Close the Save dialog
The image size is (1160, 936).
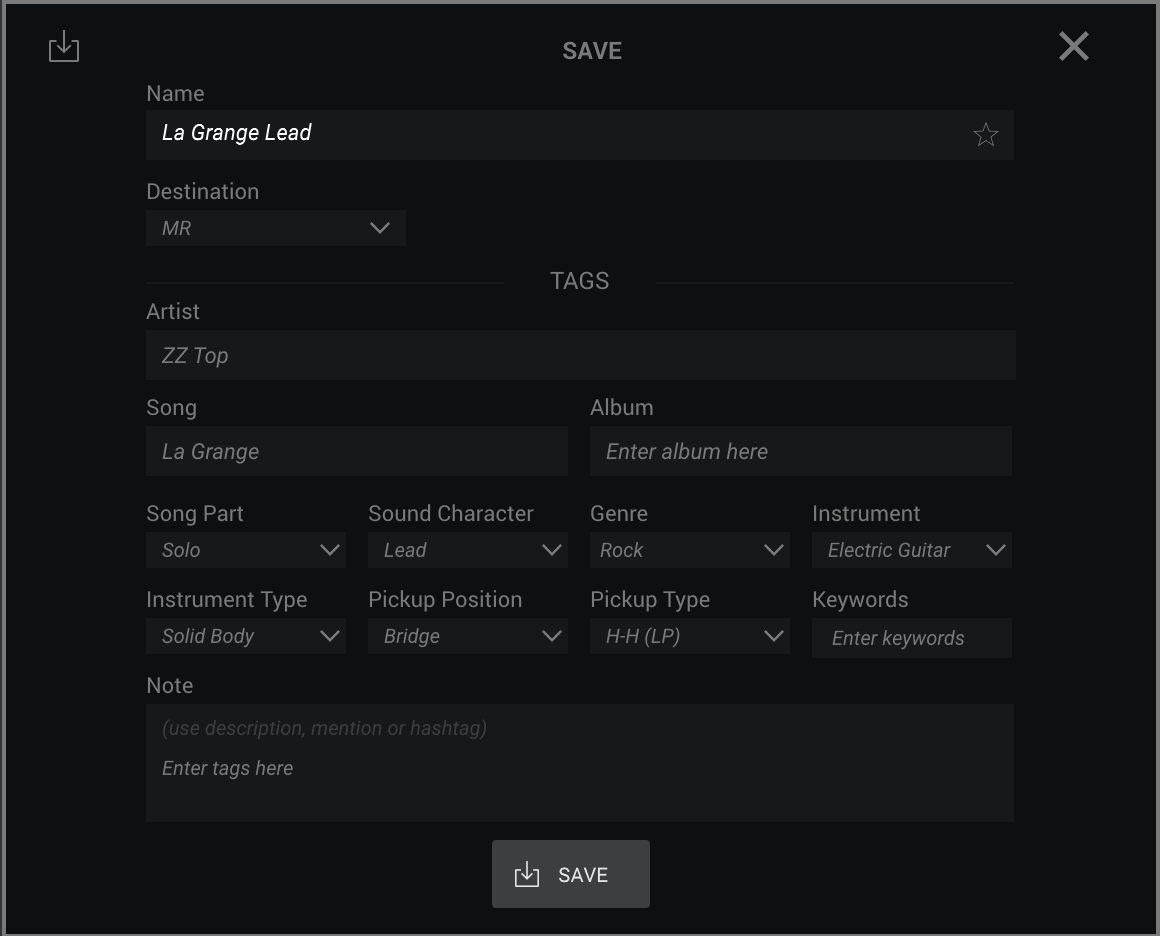(x=1073, y=46)
